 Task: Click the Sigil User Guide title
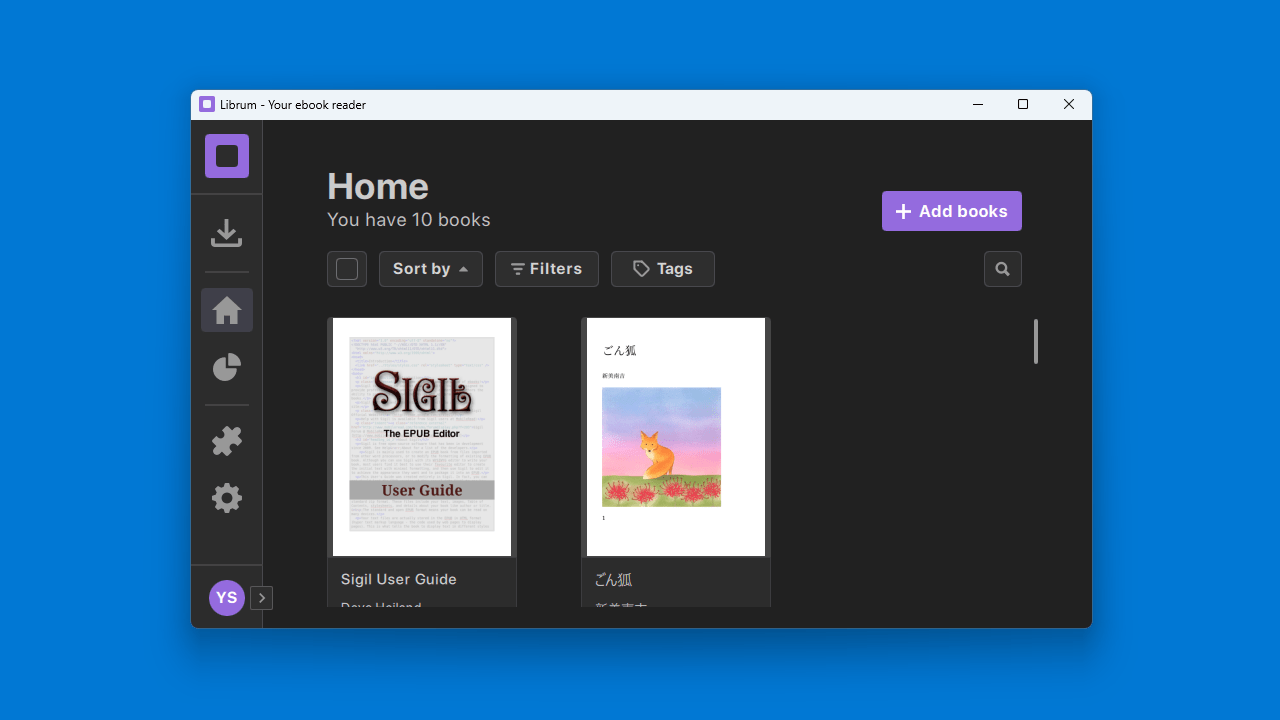click(x=399, y=579)
